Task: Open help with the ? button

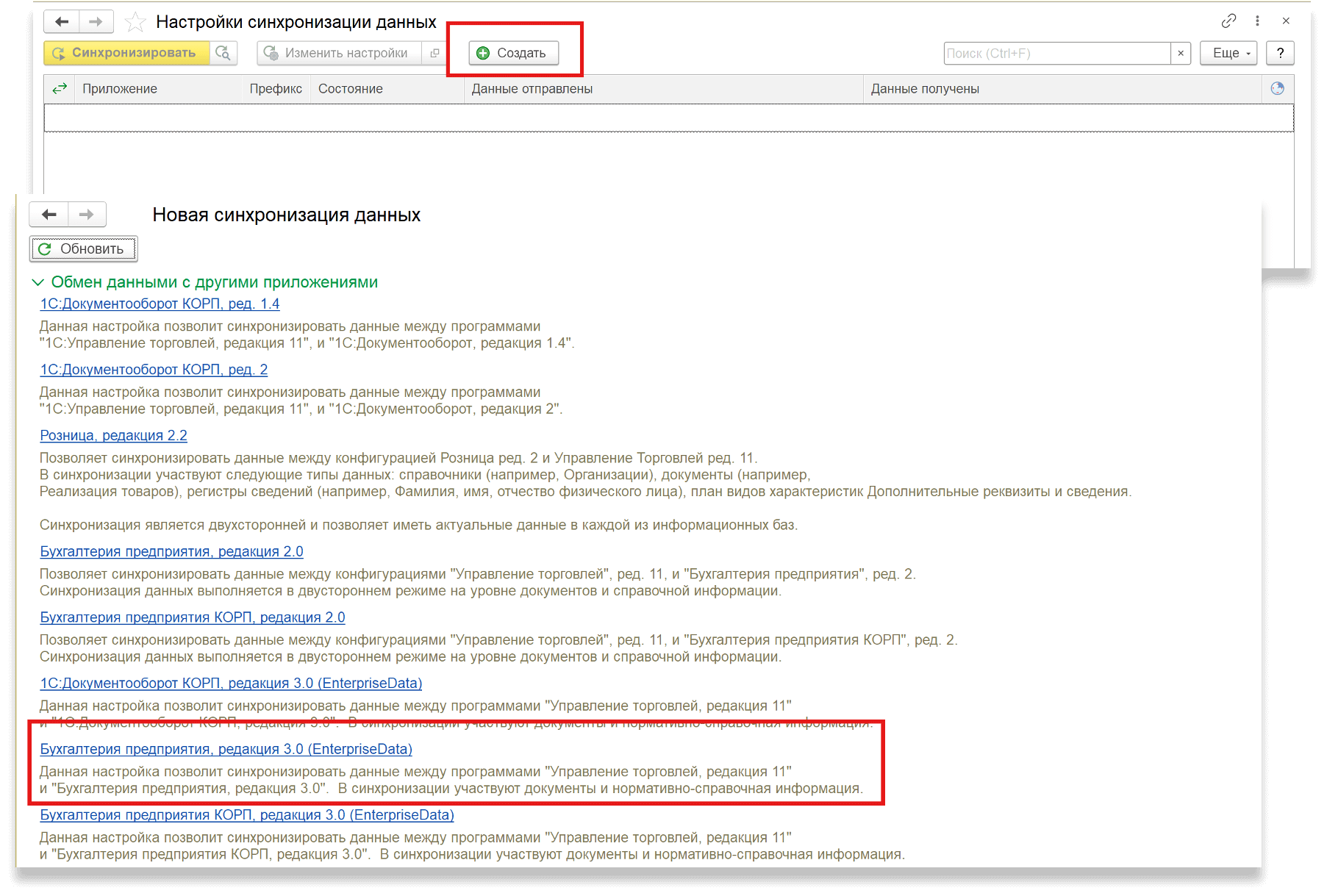Action: pos(1281,53)
